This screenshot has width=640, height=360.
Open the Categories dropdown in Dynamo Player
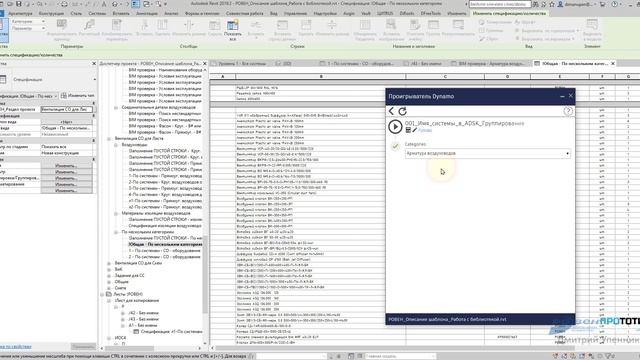pyautogui.click(x=488, y=153)
